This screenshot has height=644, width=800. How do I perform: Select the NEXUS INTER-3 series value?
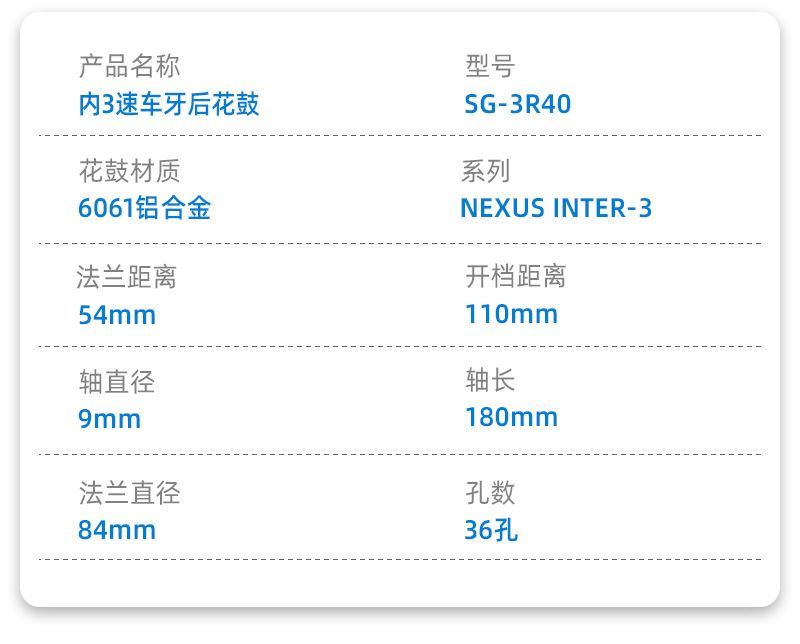[x=556, y=208]
